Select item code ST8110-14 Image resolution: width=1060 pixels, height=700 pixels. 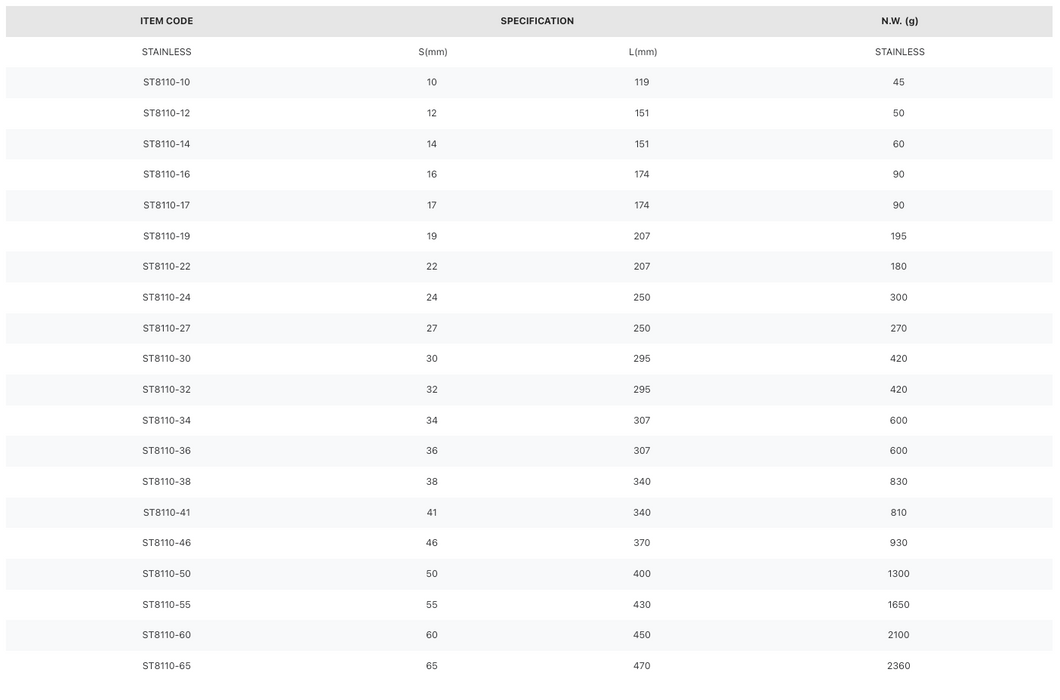166,144
